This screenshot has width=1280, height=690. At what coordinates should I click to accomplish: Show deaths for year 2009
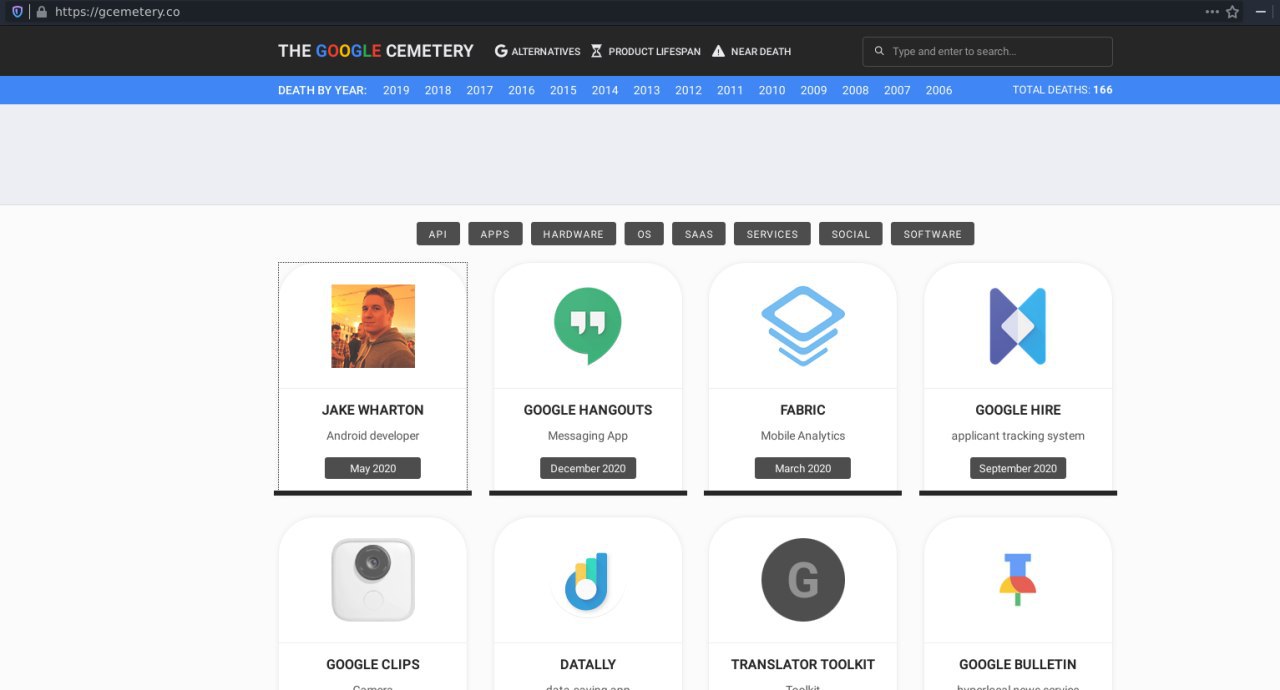pos(814,90)
